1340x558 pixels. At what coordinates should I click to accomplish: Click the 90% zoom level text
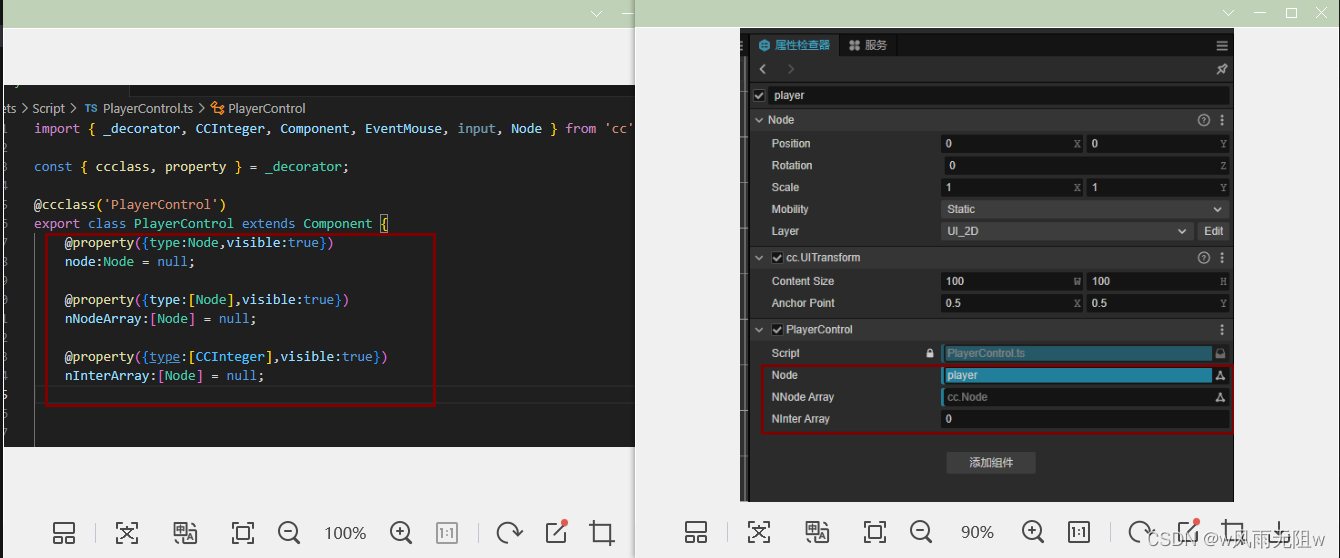point(977,532)
